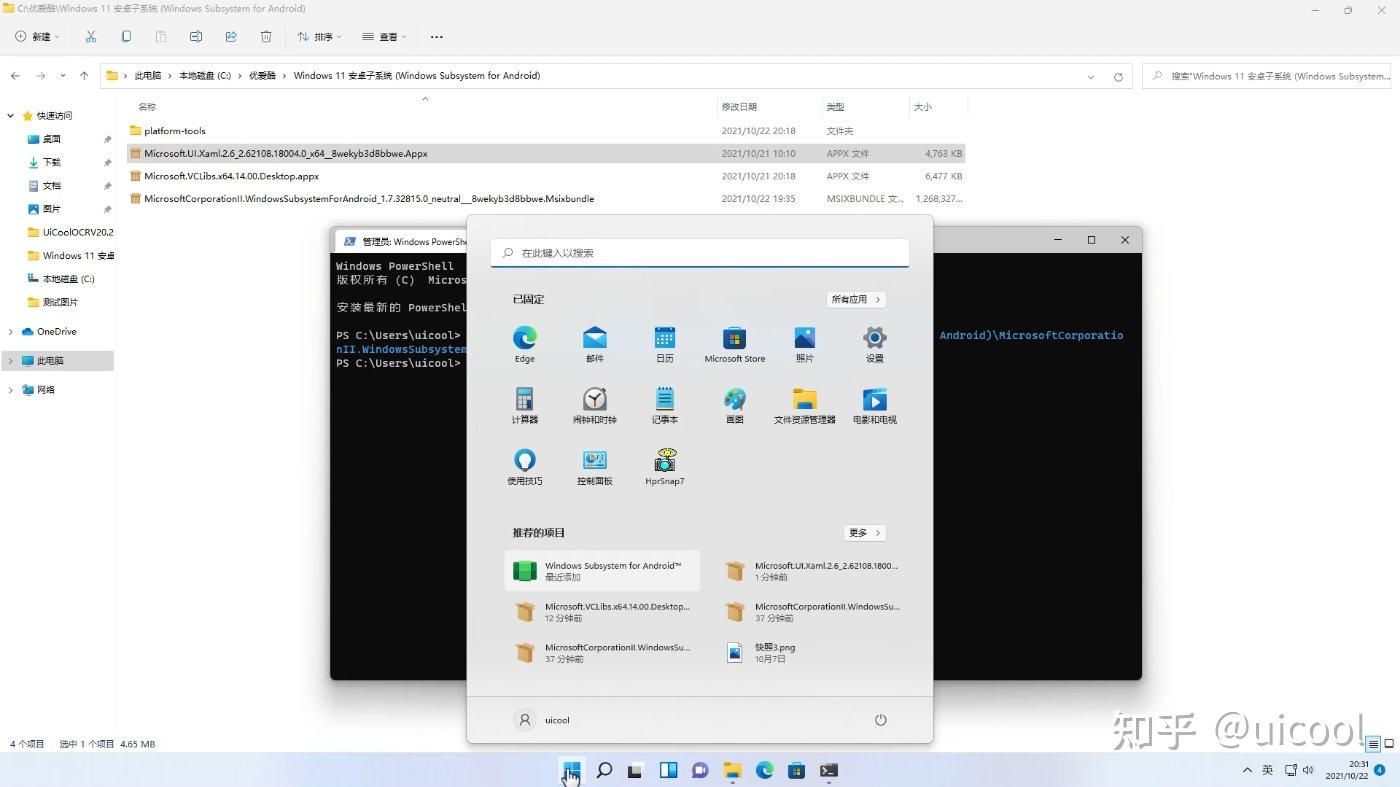Open the View (查看) dropdown
Viewport: 1400px width, 787px height.
[x=384, y=37]
